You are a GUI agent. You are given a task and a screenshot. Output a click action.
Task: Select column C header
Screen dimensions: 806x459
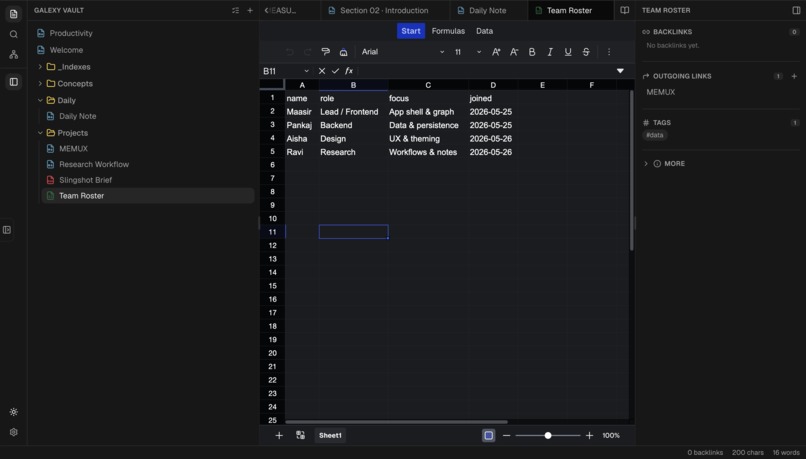428,85
